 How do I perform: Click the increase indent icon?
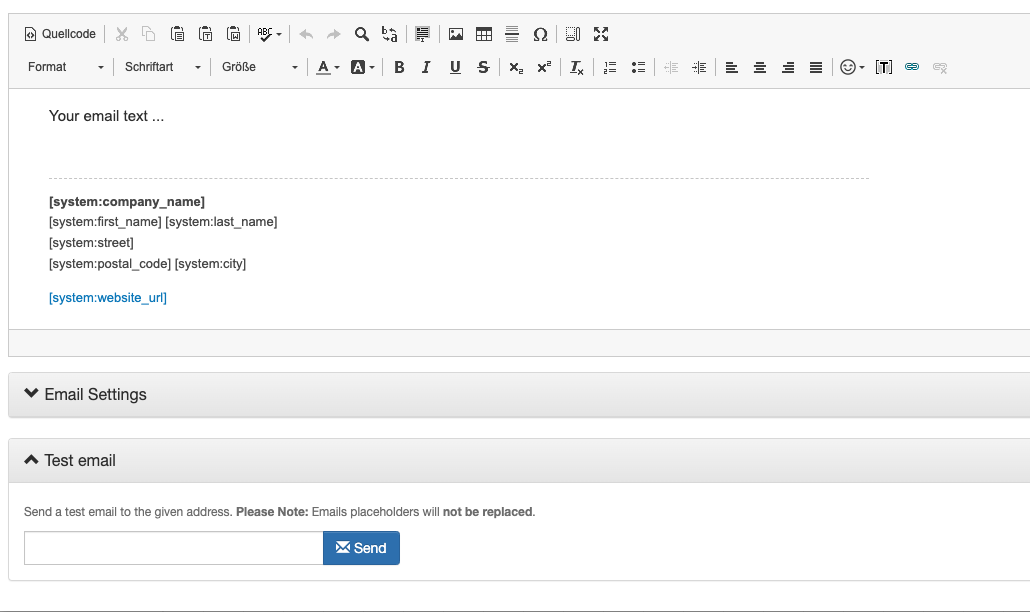(x=699, y=67)
